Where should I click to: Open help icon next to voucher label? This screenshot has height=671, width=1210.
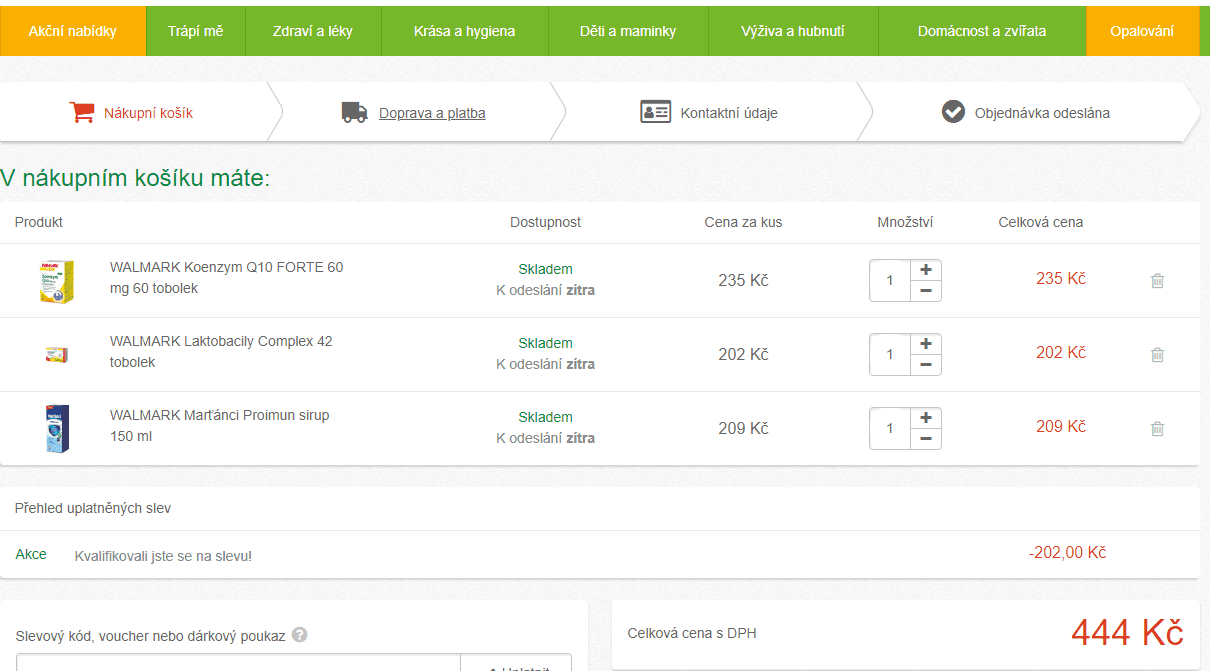point(299,635)
